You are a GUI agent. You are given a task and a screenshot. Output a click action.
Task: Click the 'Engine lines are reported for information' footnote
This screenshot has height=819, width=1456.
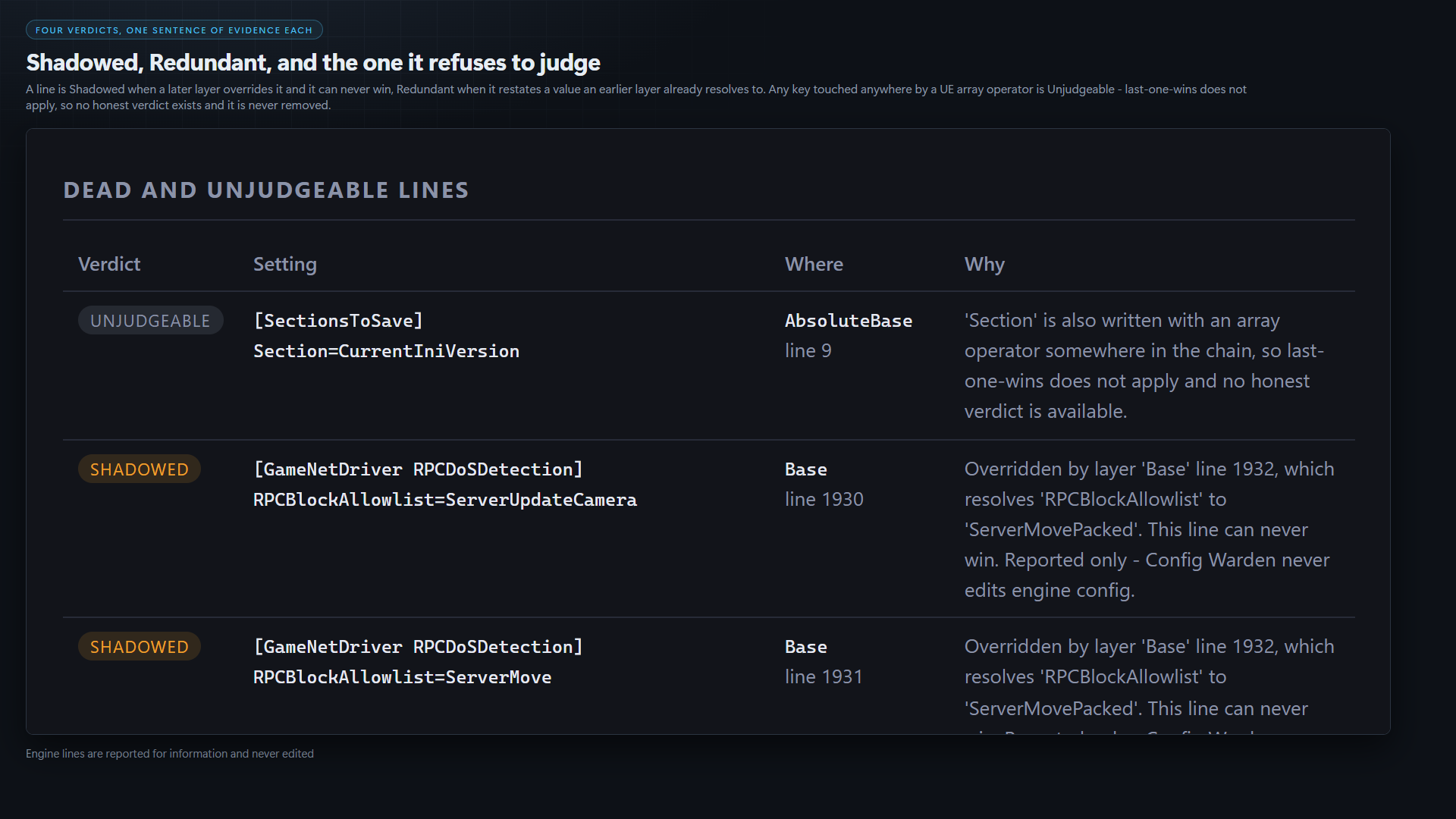pyautogui.click(x=170, y=754)
